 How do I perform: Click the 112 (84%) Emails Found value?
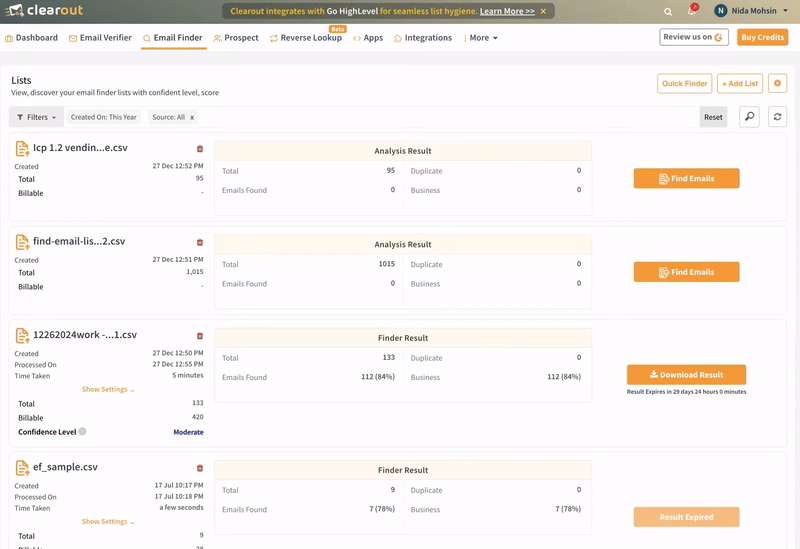coord(378,377)
